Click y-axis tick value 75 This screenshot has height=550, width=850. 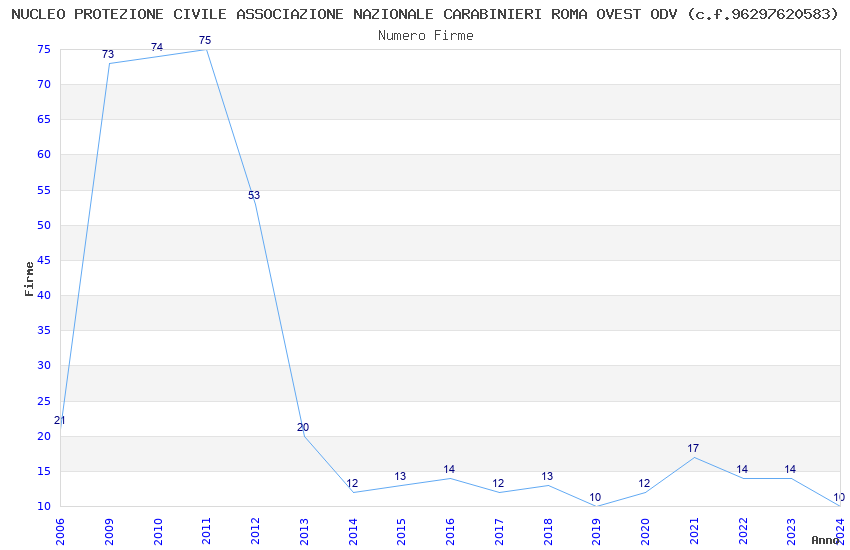[44, 49]
